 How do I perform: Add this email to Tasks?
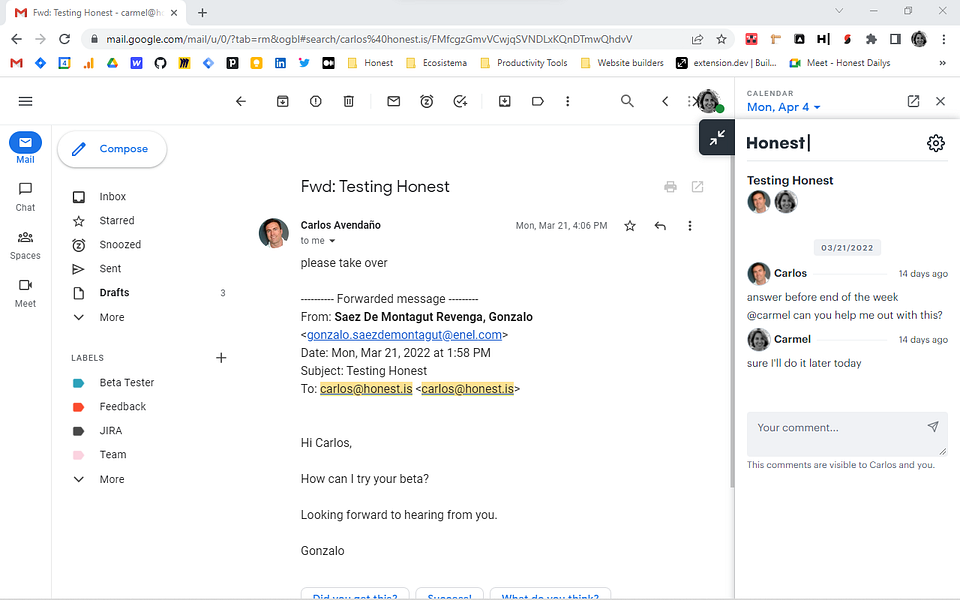(x=460, y=102)
